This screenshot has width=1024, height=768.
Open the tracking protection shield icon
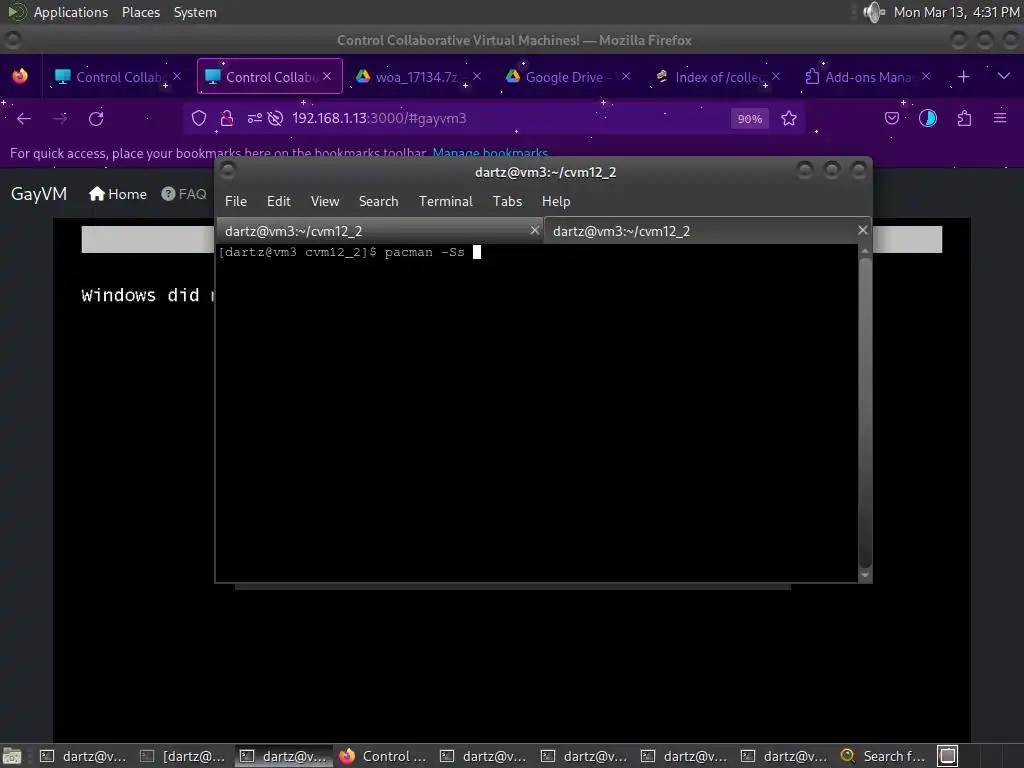[x=199, y=118]
